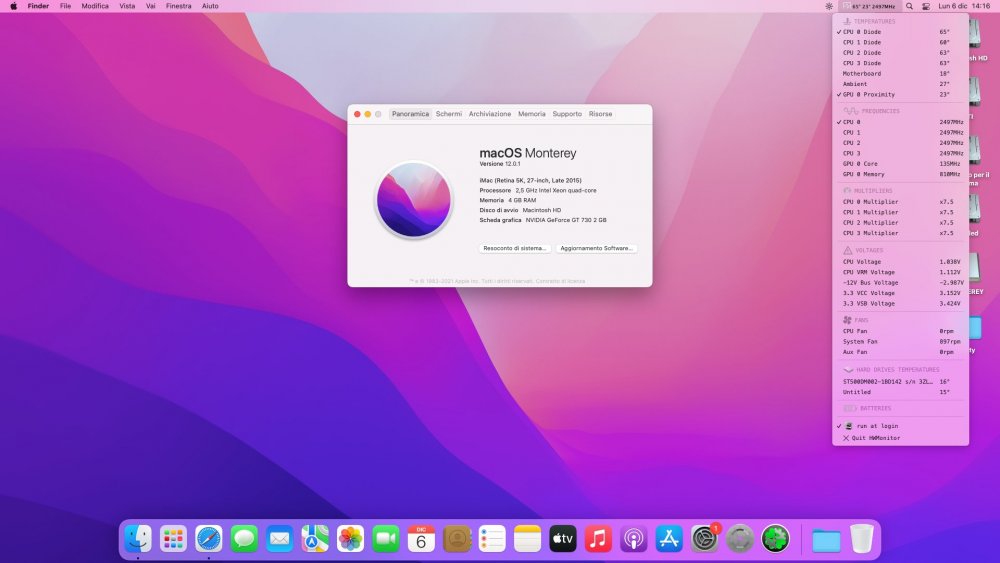The image size is (1000, 563).
Task: Switch to the Supporto tab
Action: pyautogui.click(x=567, y=113)
